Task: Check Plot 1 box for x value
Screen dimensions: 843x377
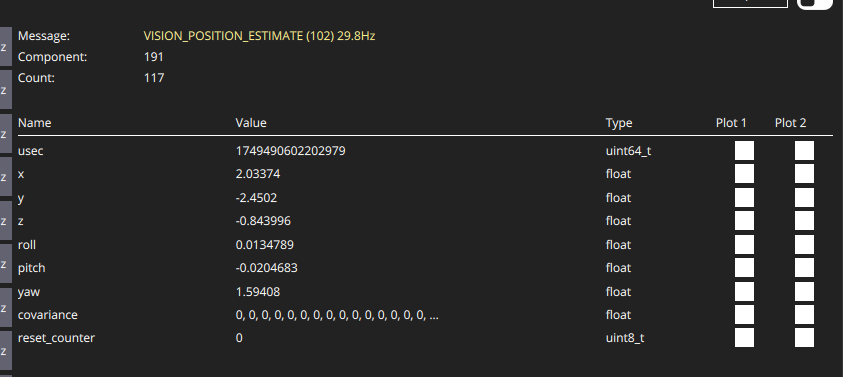Action: coord(744,174)
